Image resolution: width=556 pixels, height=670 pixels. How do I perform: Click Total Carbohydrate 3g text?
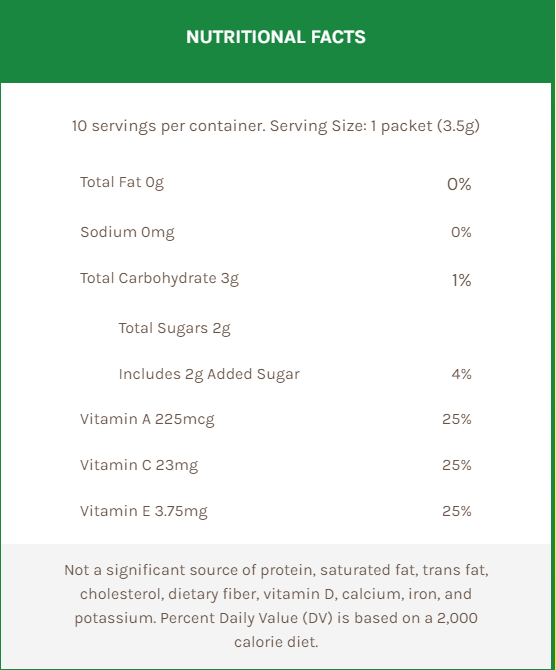(159, 279)
